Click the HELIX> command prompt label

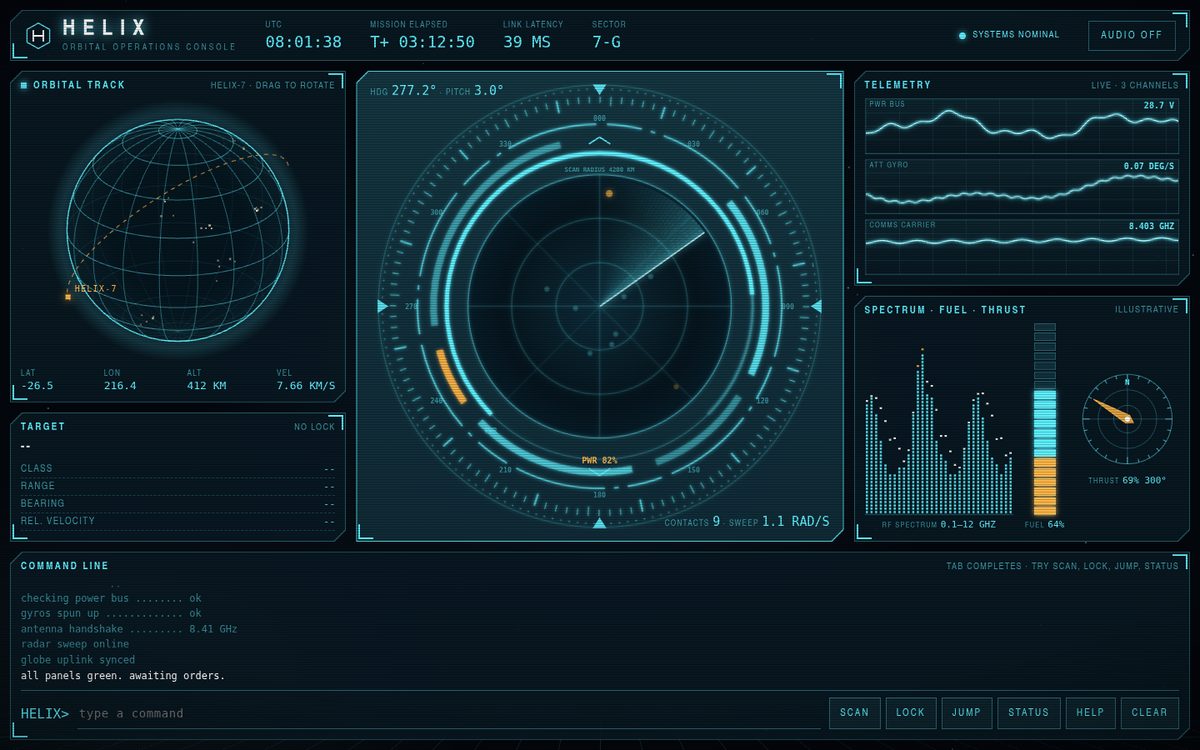click(45, 713)
